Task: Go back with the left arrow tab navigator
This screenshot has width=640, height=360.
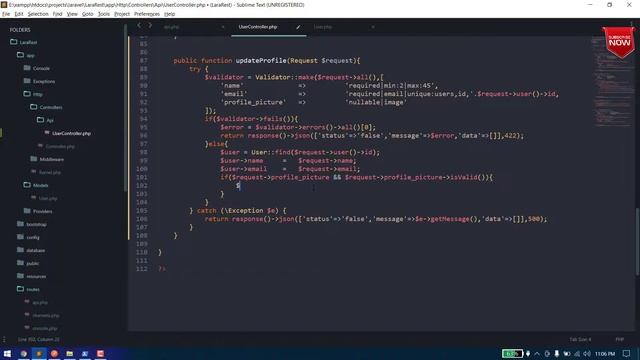Action: 139,25
